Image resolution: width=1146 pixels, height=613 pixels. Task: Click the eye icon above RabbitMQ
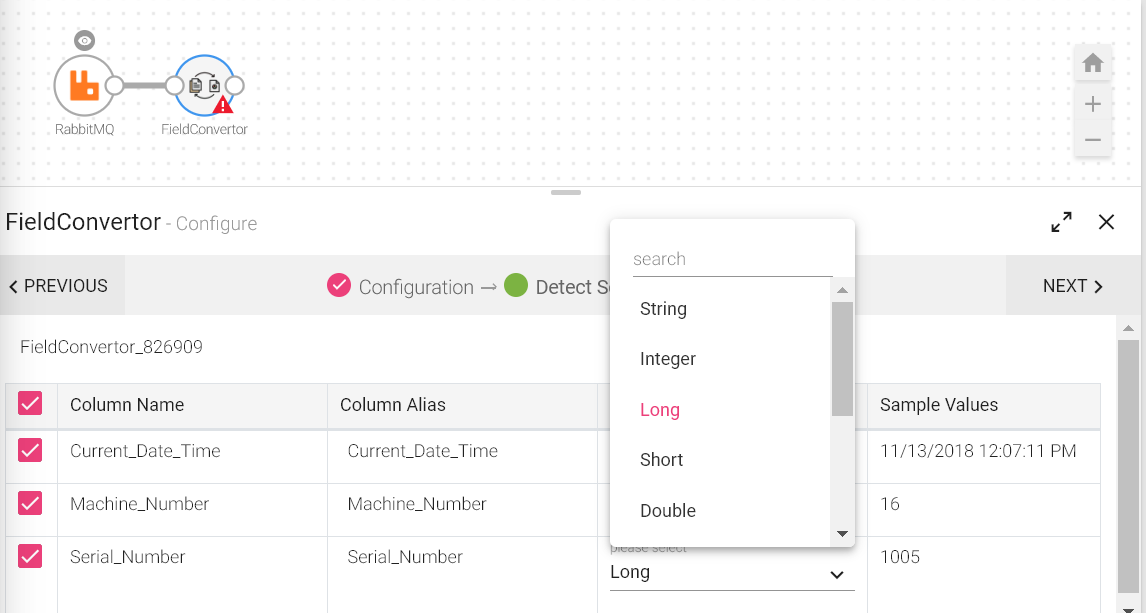[85, 41]
